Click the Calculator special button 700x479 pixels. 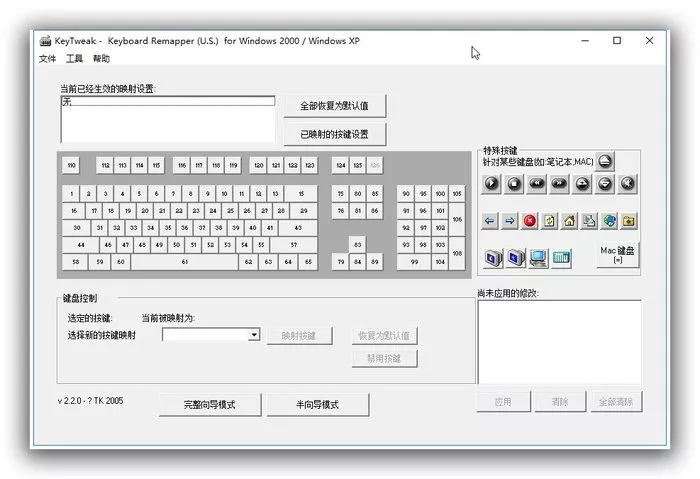pos(561,258)
